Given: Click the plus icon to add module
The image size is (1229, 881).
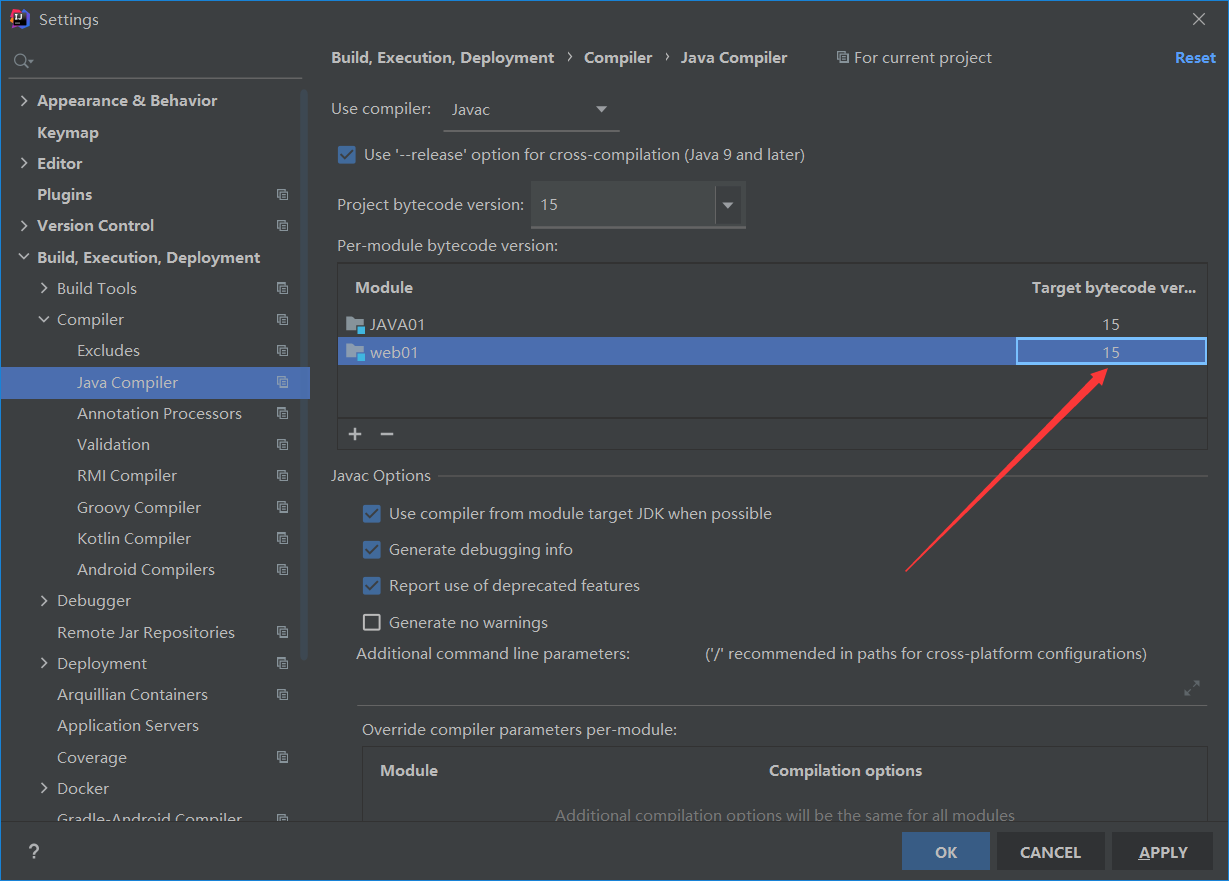Looking at the screenshot, I should (355, 434).
